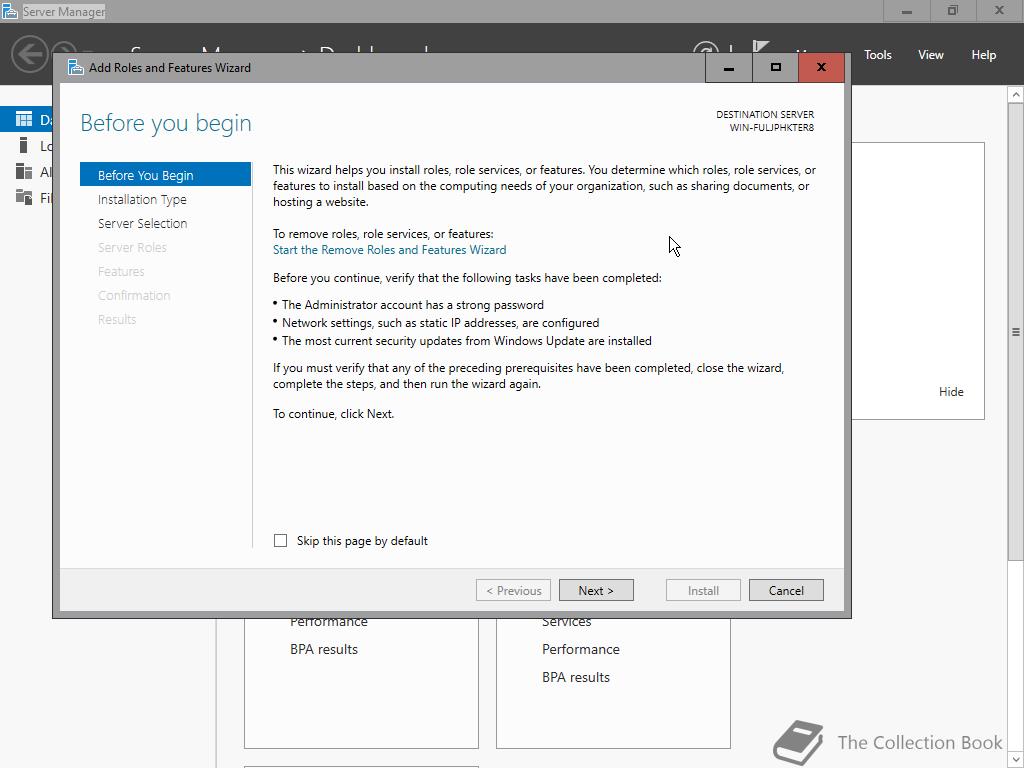
Task: Close the Add Roles and Features Wizard
Action: tap(822, 67)
